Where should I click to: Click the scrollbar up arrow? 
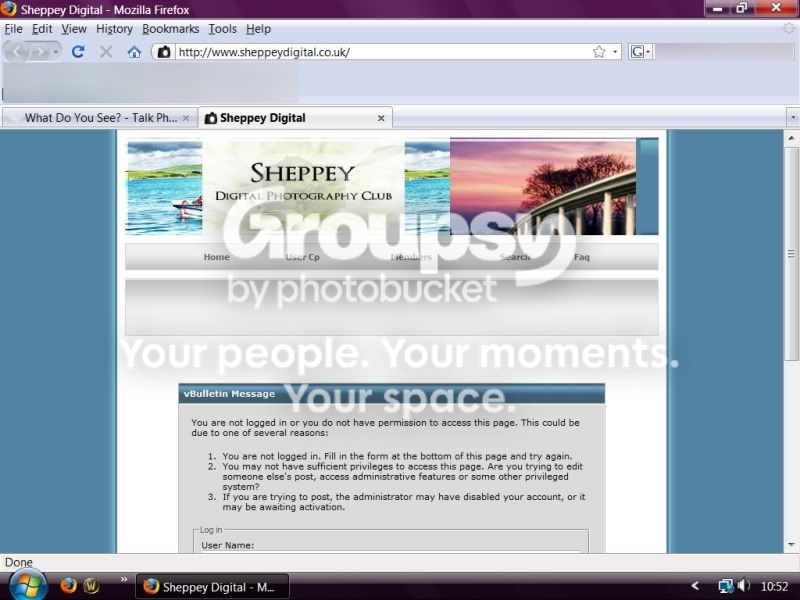pyautogui.click(x=791, y=138)
